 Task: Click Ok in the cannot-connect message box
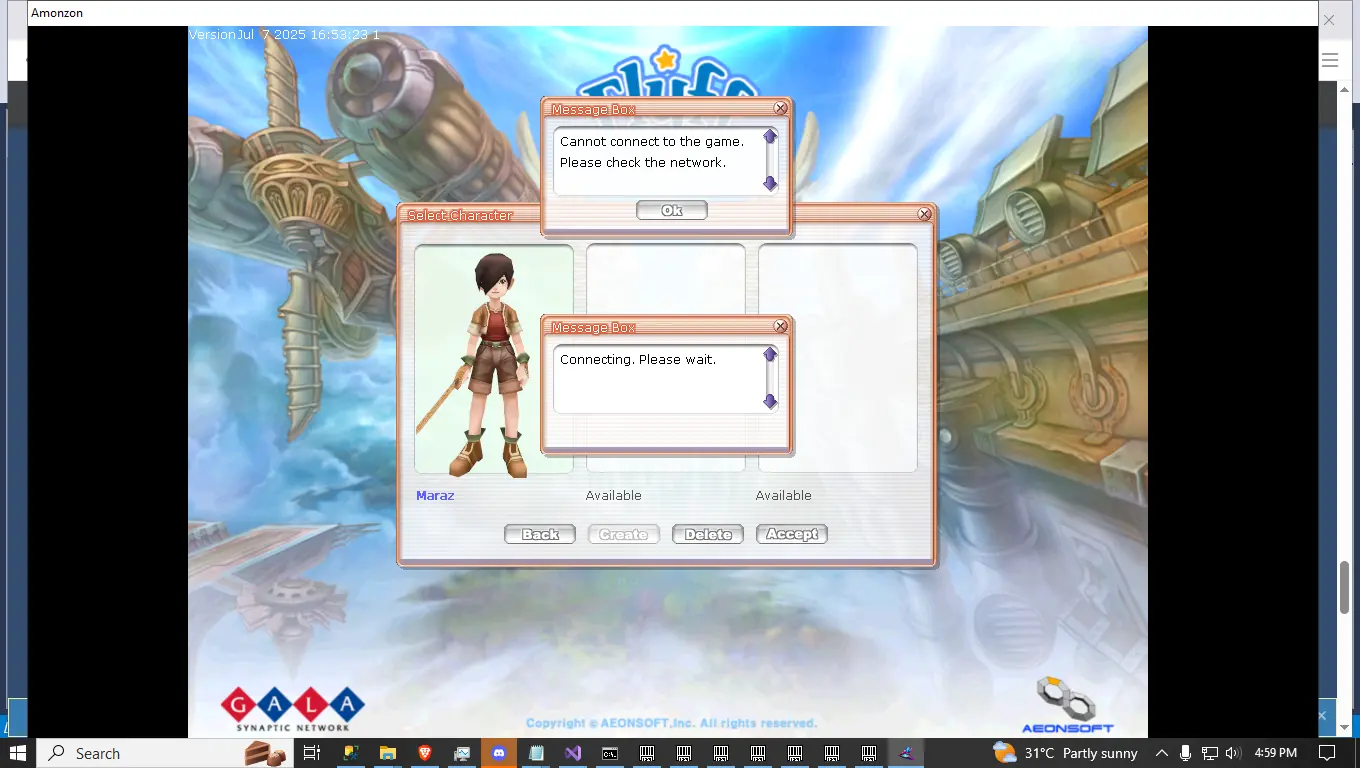[672, 210]
